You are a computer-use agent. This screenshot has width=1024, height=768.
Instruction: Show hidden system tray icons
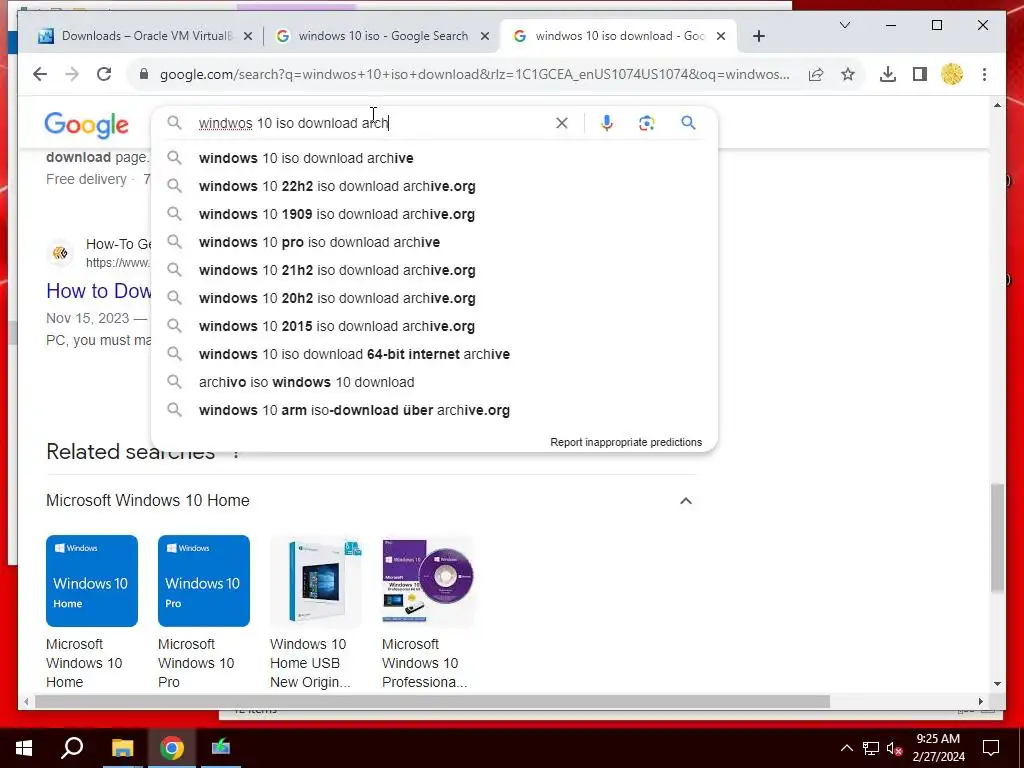[846, 748]
